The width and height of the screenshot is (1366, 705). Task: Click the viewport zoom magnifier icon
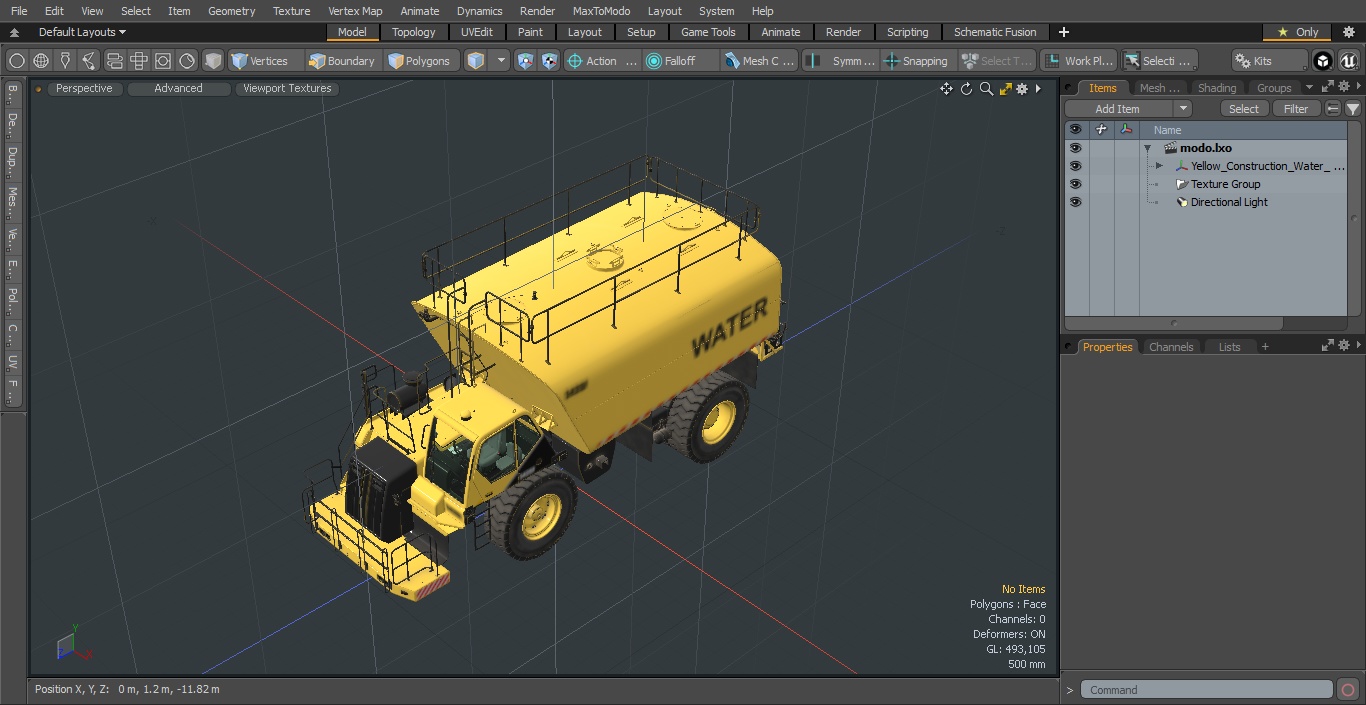click(x=986, y=89)
